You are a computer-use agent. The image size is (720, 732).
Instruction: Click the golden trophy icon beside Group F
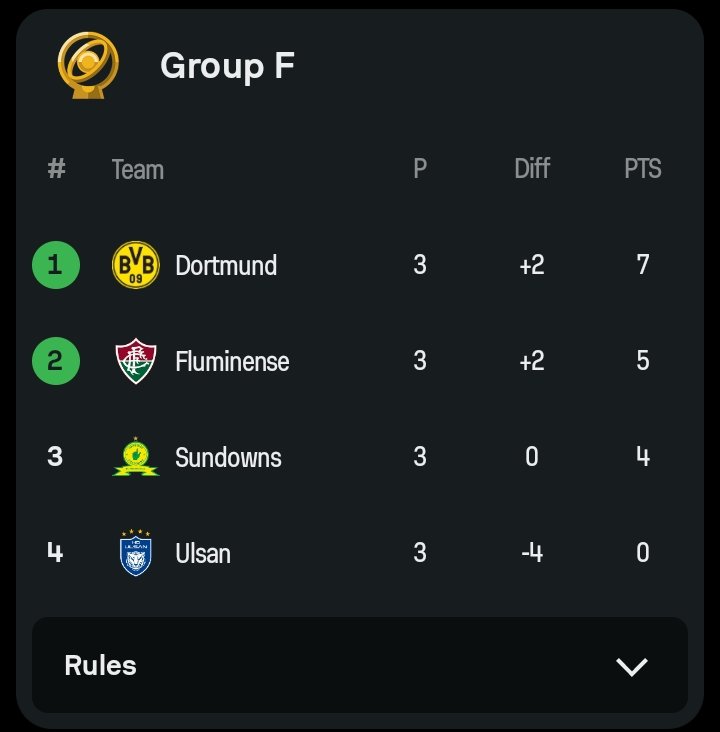coord(88,65)
